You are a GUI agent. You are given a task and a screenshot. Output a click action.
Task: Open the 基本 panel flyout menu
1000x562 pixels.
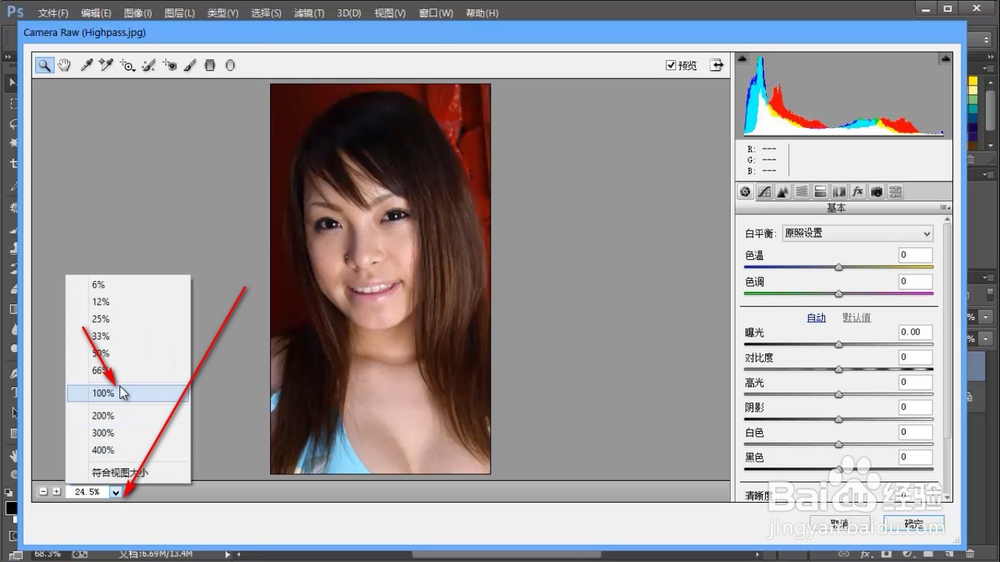(945, 208)
